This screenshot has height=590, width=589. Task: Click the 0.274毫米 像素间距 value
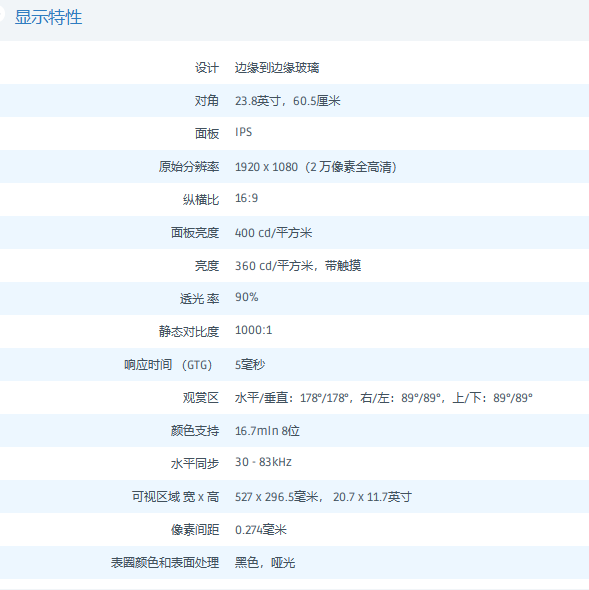pos(261,530)
